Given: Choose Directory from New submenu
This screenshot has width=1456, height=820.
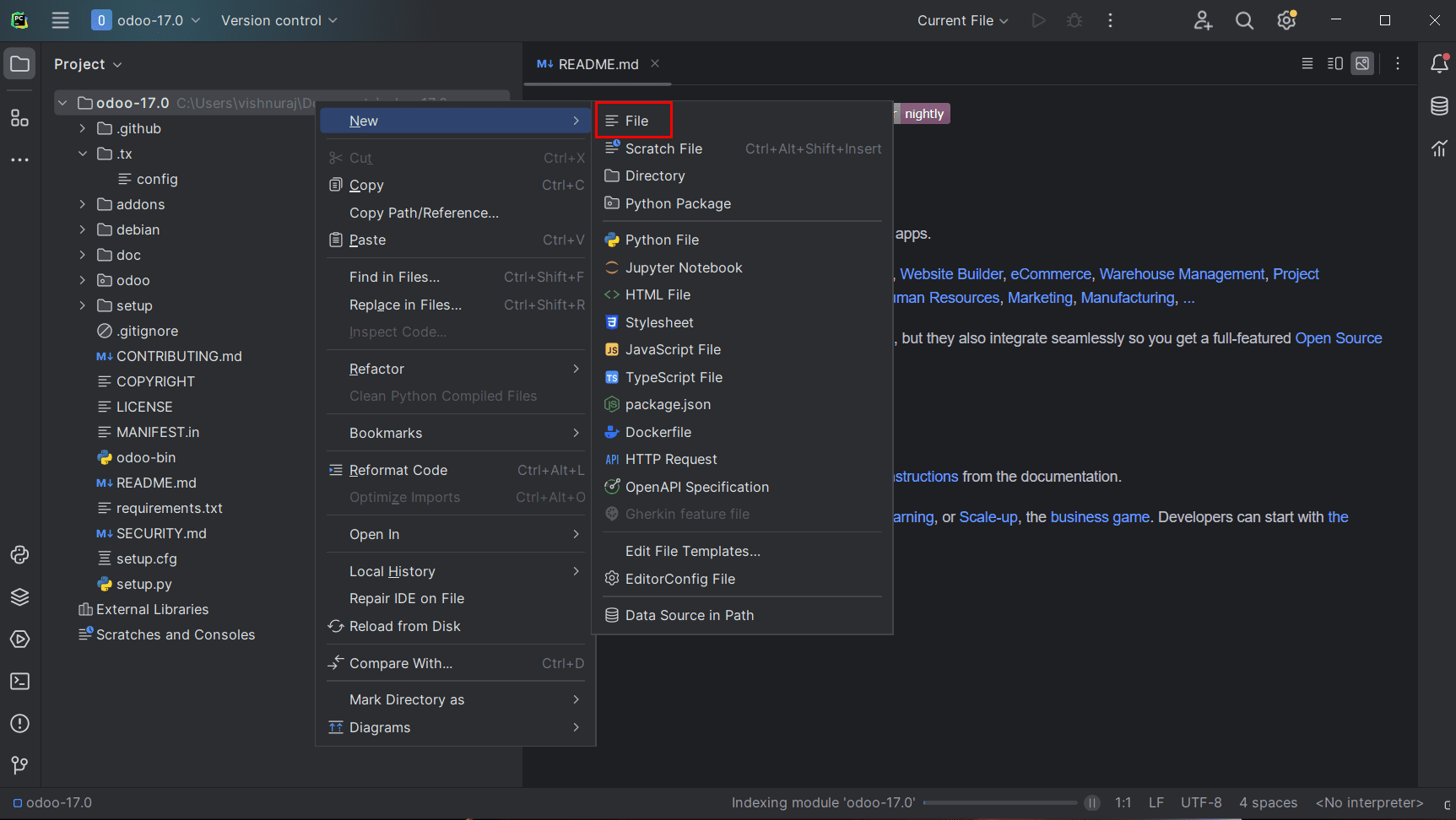Looking at the screenshot, I should (743, 175).
